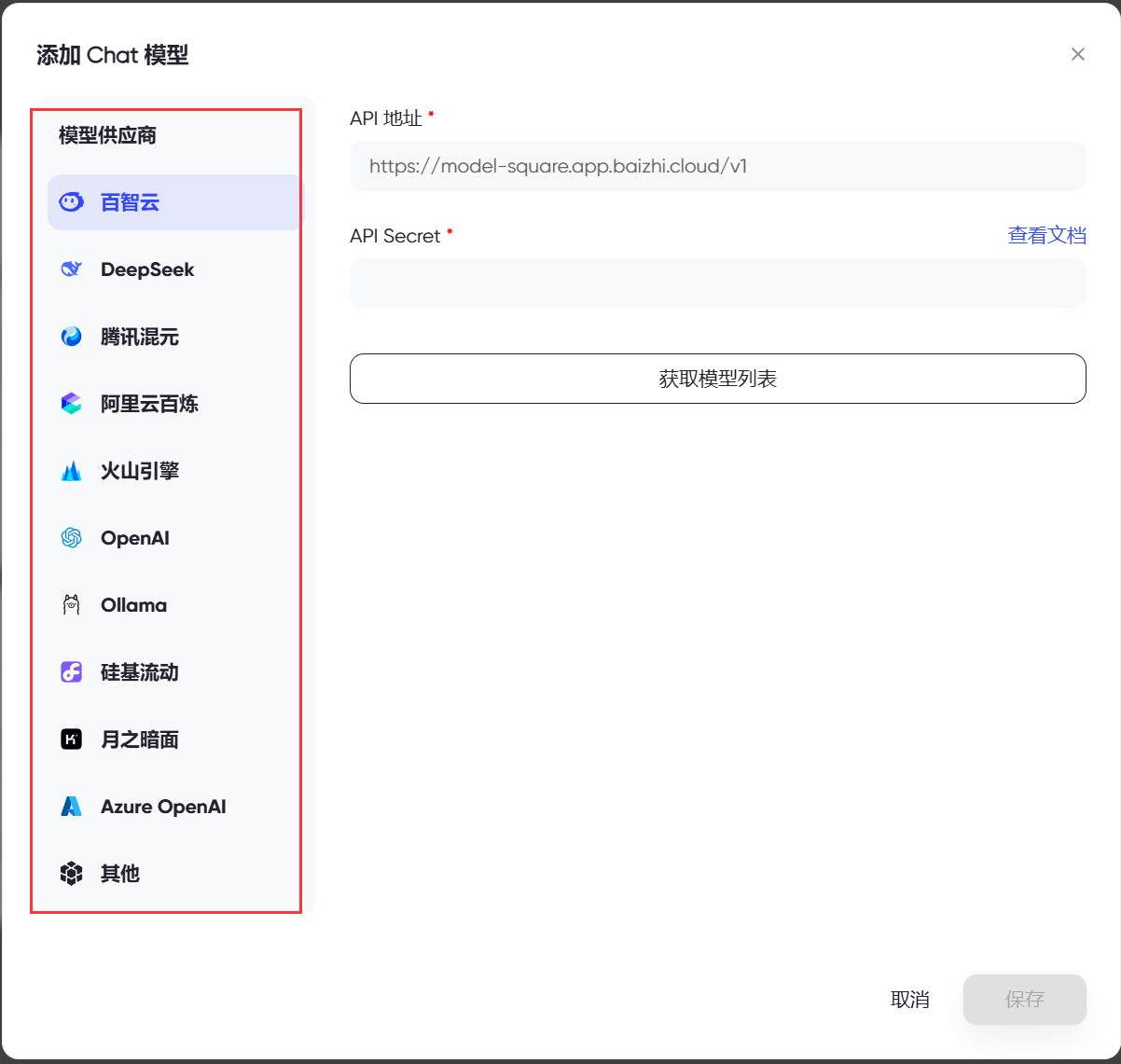Screen dimensions: 1121x1064
Task: Click the 模型供应商 heading text
Action: [107, 135]
